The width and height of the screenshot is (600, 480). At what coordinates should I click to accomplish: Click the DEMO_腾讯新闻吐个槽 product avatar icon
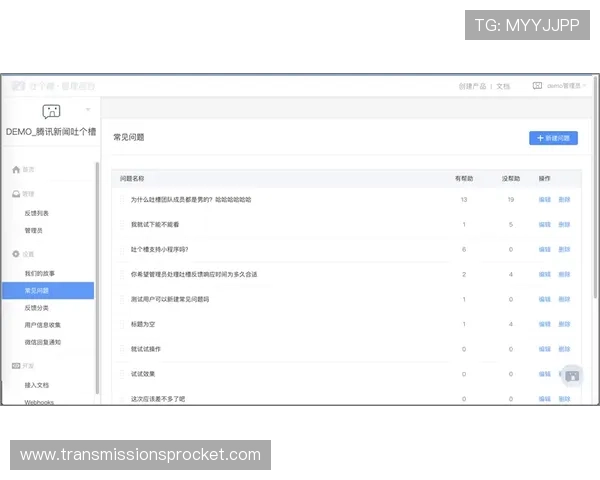(x=51, y=111)
